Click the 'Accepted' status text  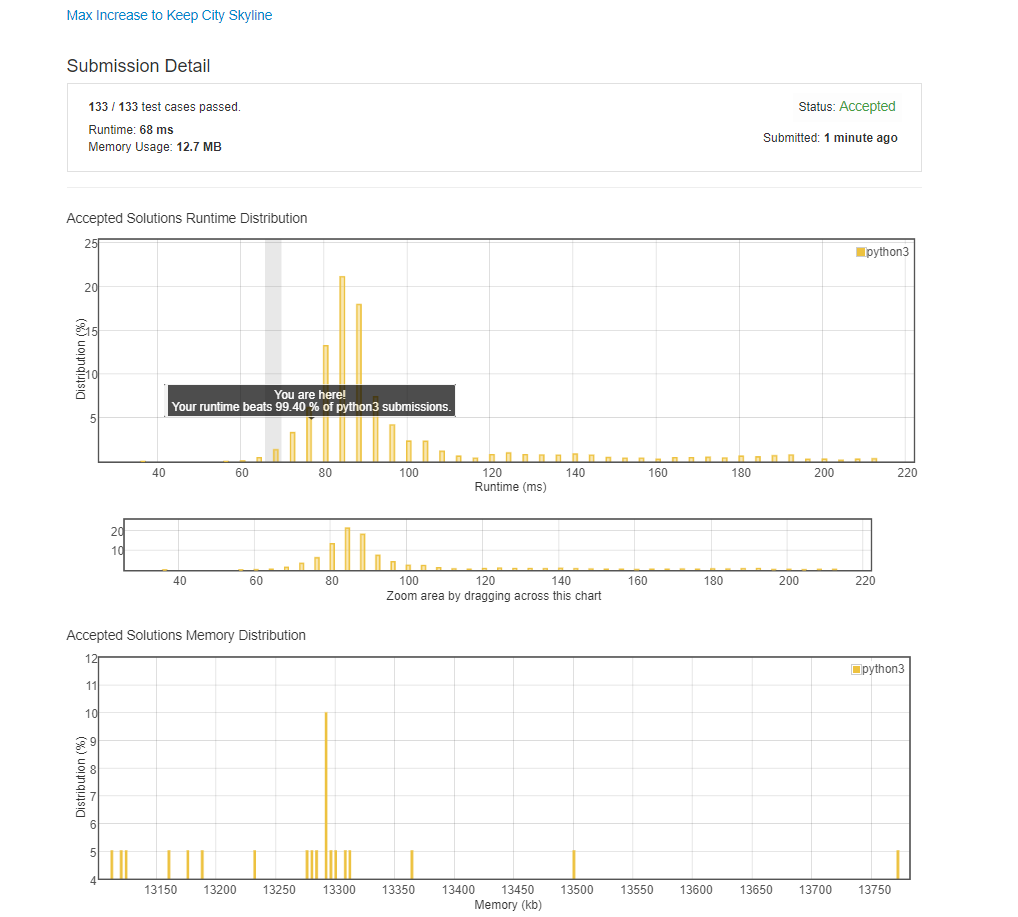click(867, 107)
